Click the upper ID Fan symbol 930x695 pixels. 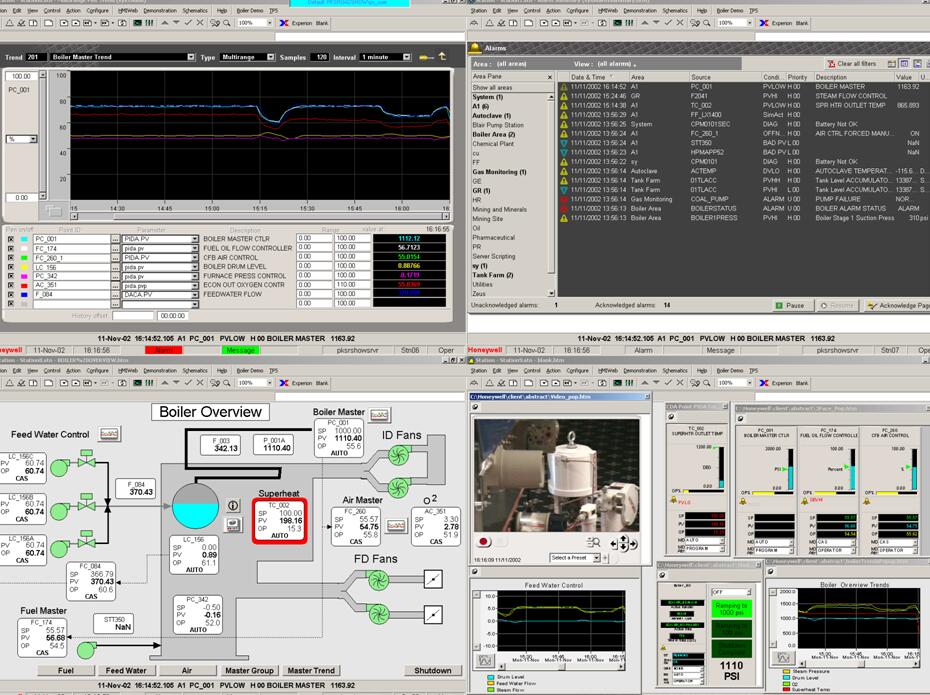tap(399, 455)
